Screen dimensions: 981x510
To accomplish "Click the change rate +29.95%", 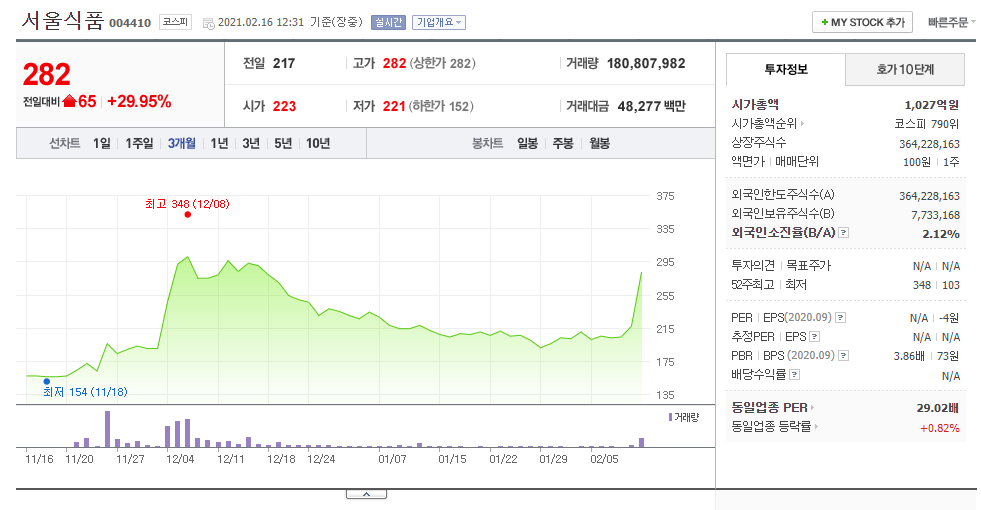I will [139, 101].
